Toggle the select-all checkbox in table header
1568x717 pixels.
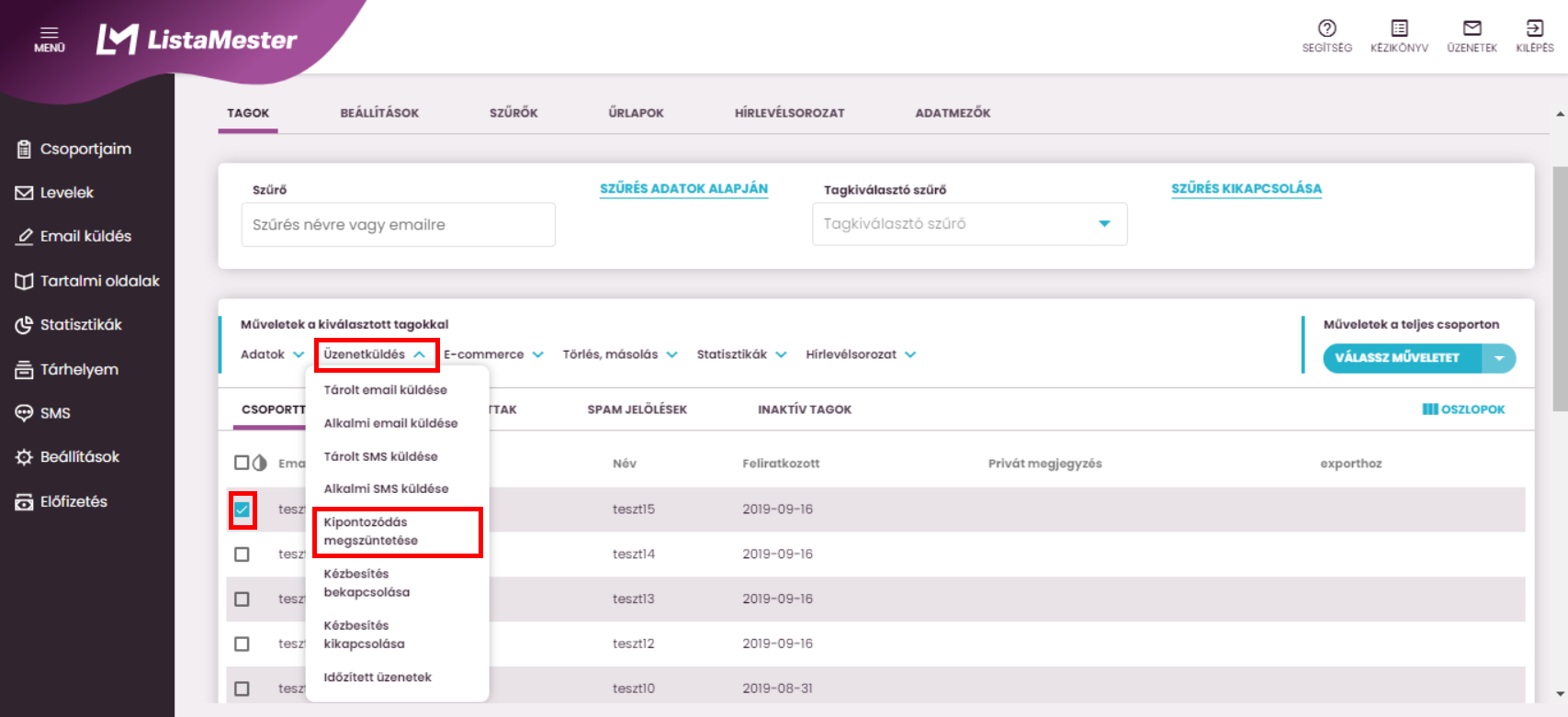(x=242, y=463)
